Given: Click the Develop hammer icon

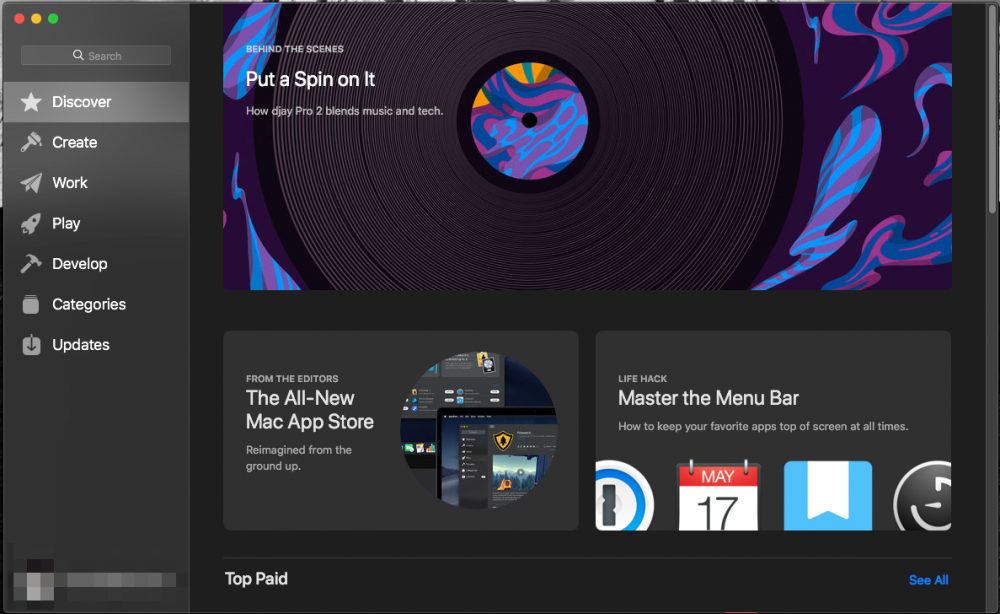Looking at the screenshot, I should 31,263.
